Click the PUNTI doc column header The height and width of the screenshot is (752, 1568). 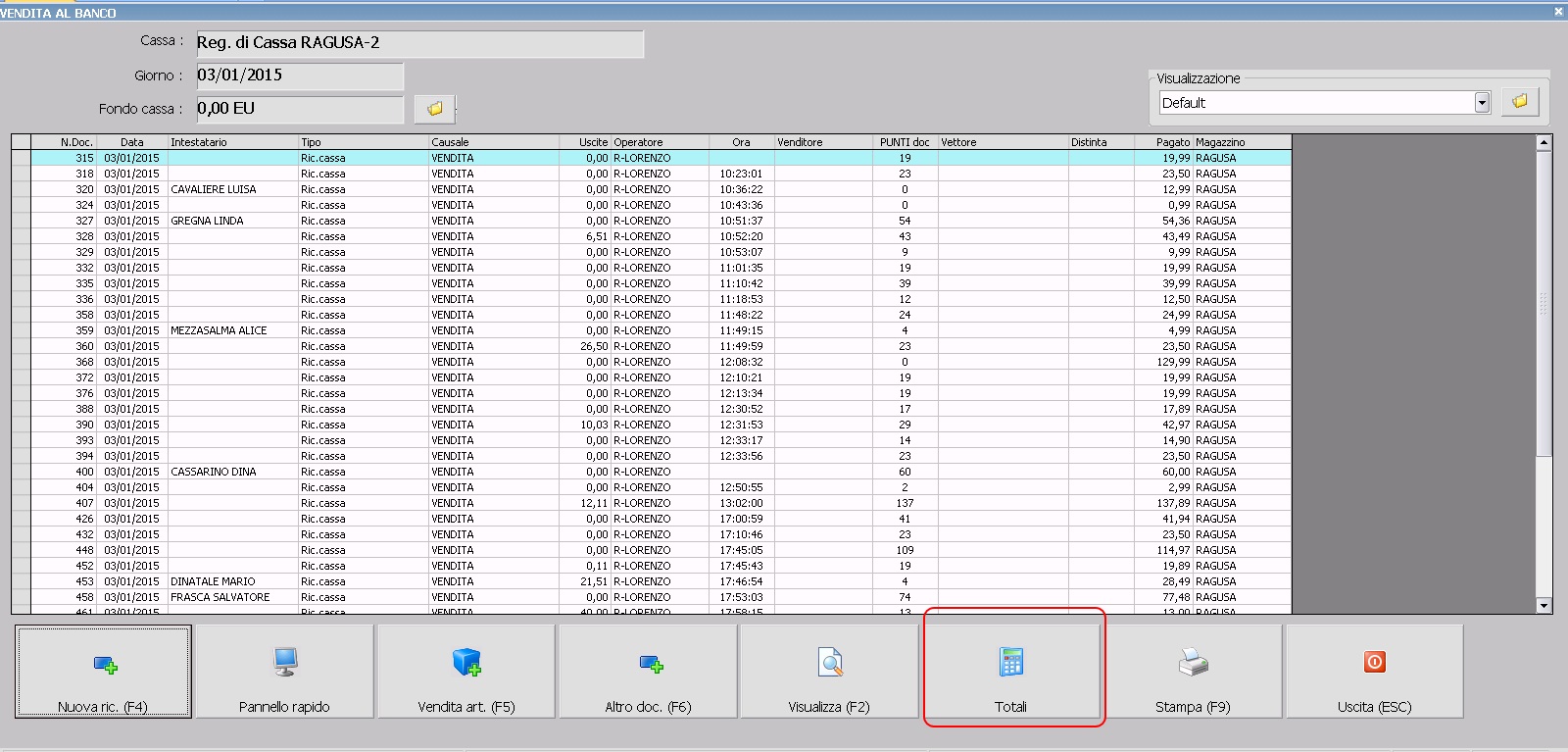point(905,142)
